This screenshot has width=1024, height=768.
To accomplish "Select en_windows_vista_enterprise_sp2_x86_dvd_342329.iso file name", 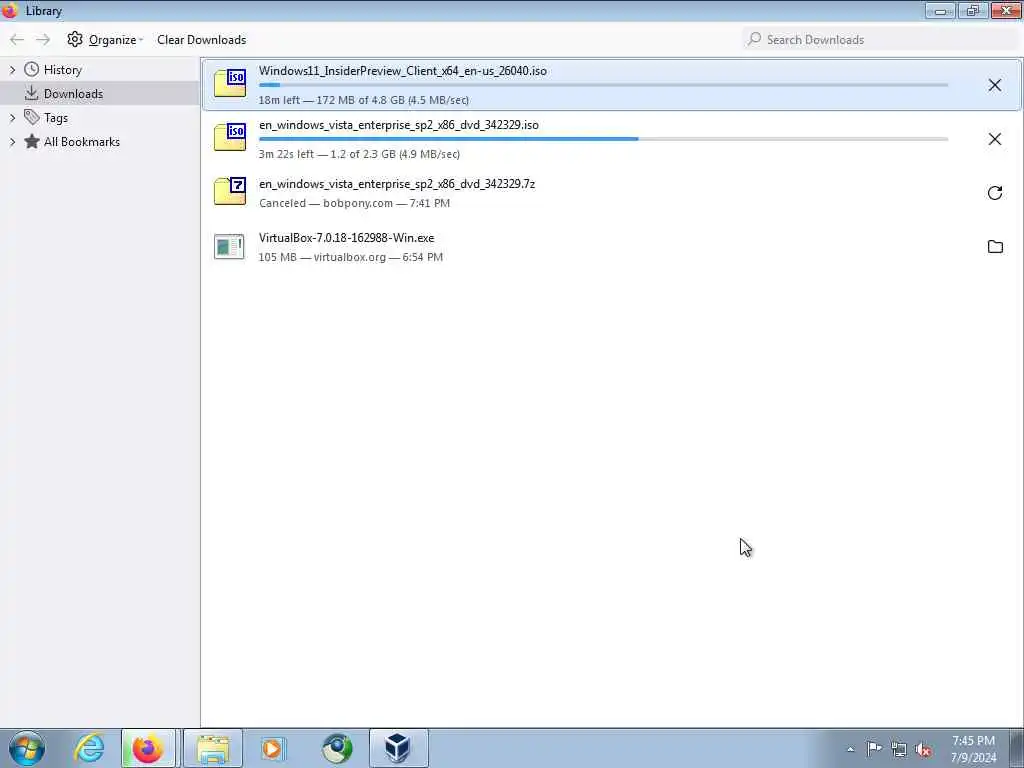I will tap(398, 125).
